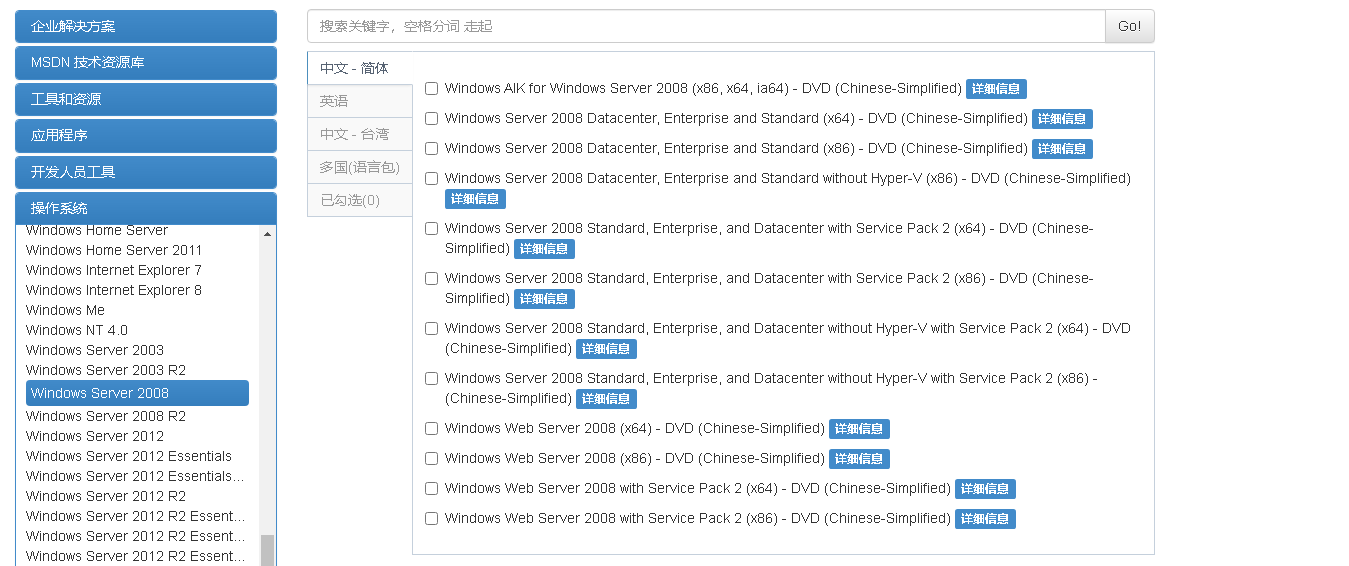Show 详细信息 for Web Server 2008 (x86) without Service Pack
Viewport: 1349px width, 566px height.
coord(859,459)
